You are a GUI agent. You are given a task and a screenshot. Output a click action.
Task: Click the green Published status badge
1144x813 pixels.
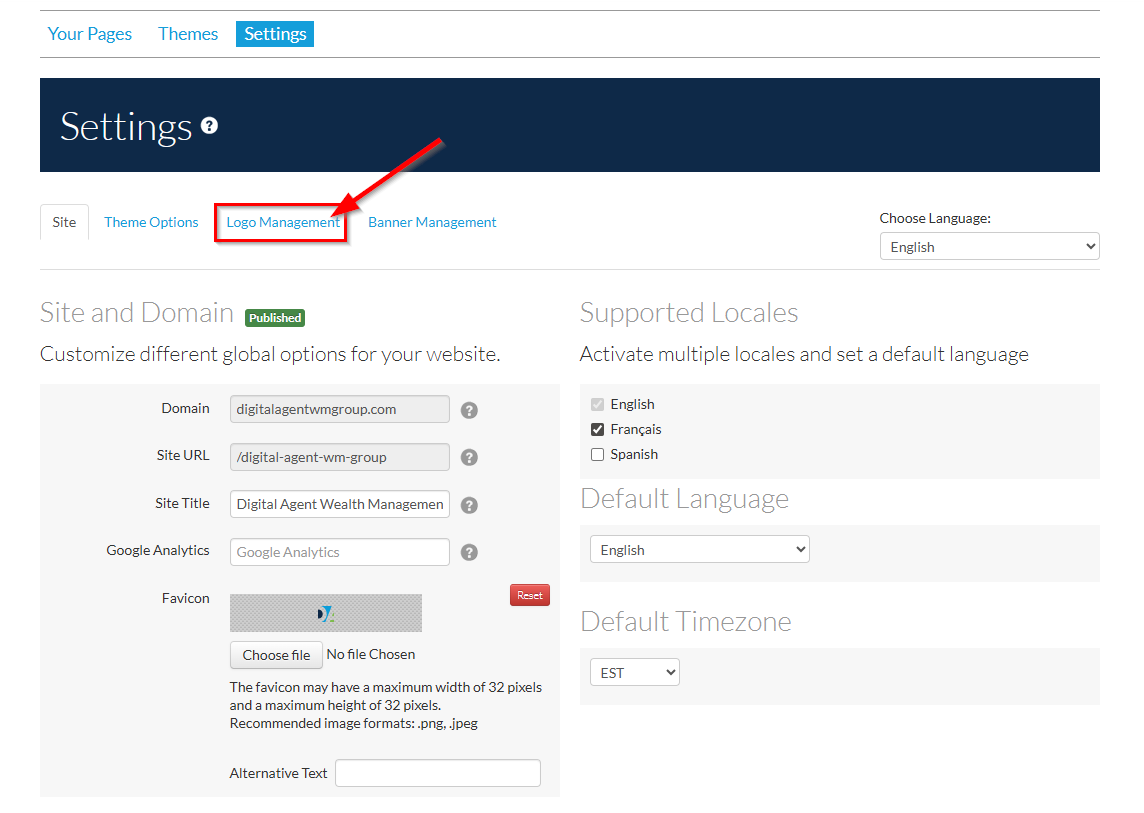[275, 317]
